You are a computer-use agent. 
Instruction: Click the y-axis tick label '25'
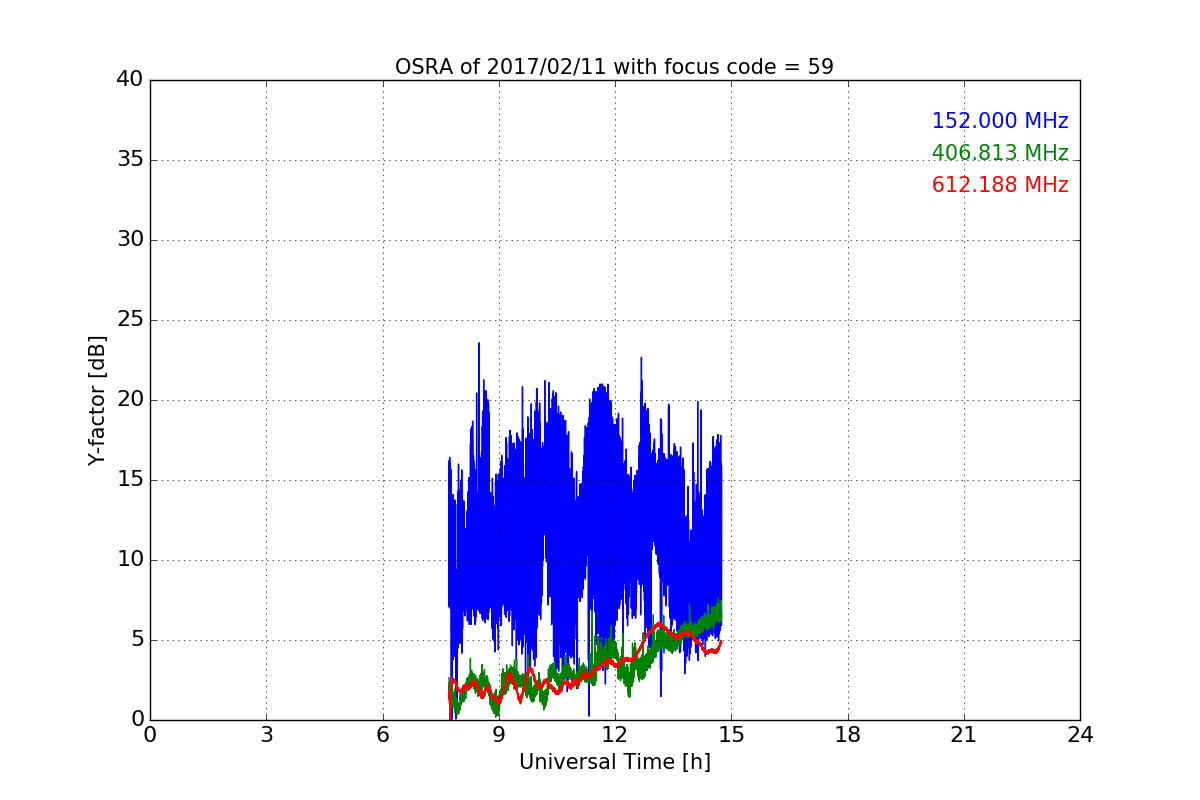tap(130, 320)
